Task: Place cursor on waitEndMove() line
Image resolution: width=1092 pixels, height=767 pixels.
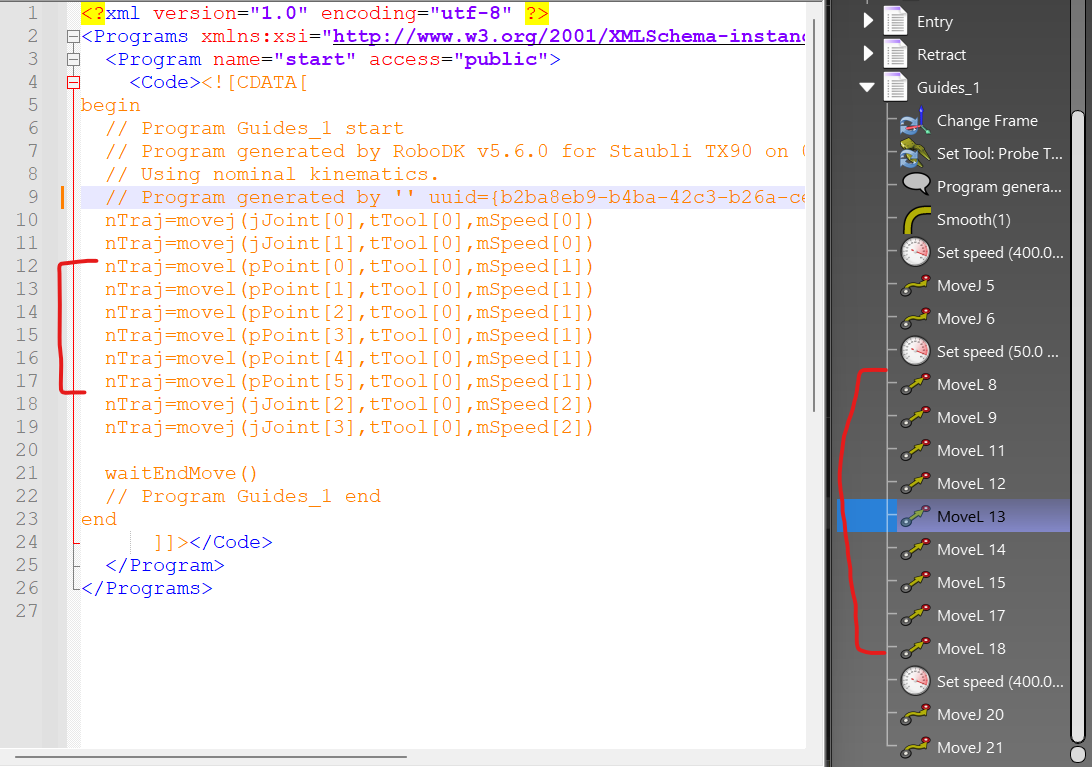Action: [181, 473]
